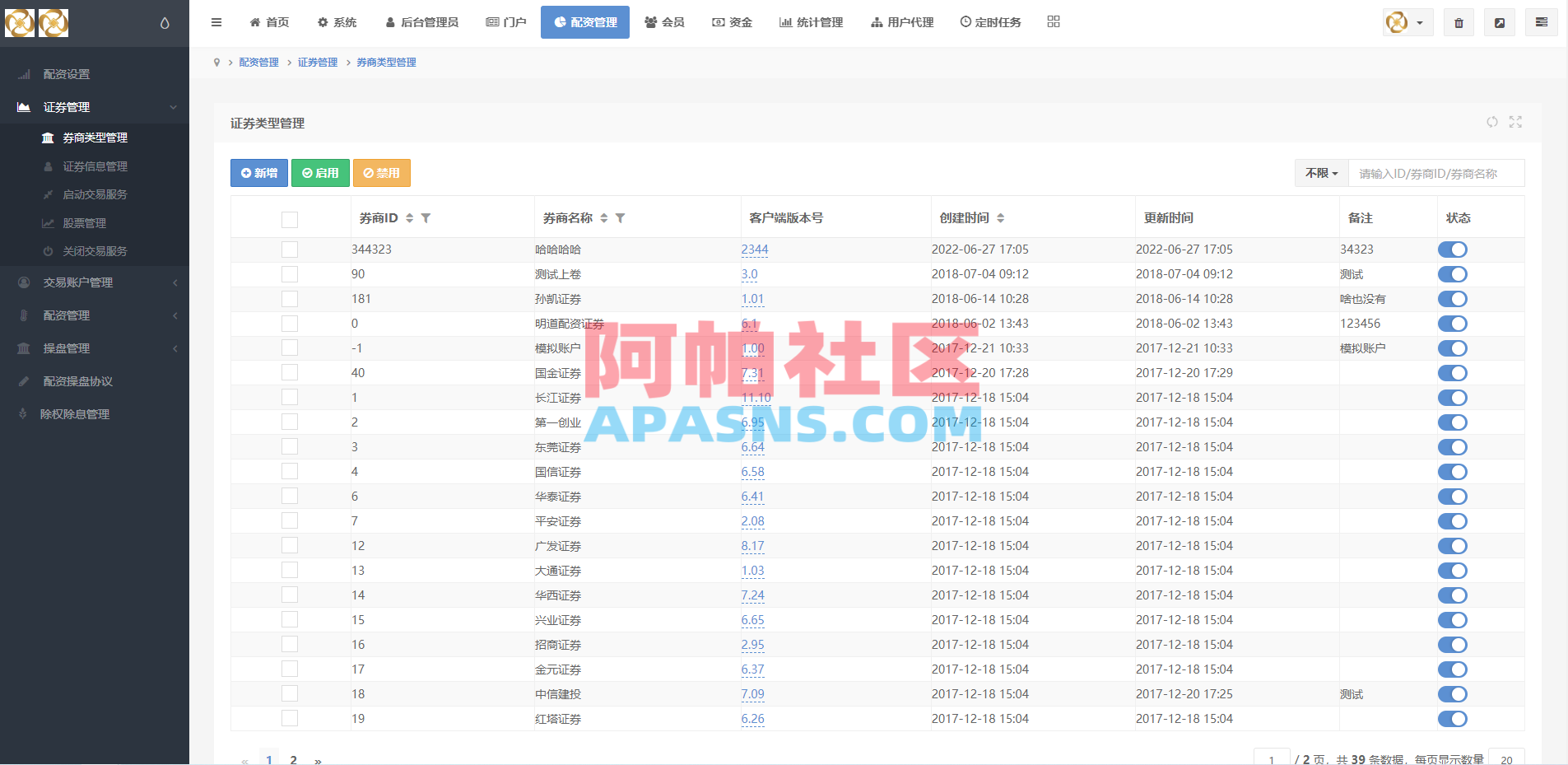The height and width of the screenshot is (765, 1568).
Task: Open the 定时任务 menu
Action: pyautogui.click(x=990, y=21)
